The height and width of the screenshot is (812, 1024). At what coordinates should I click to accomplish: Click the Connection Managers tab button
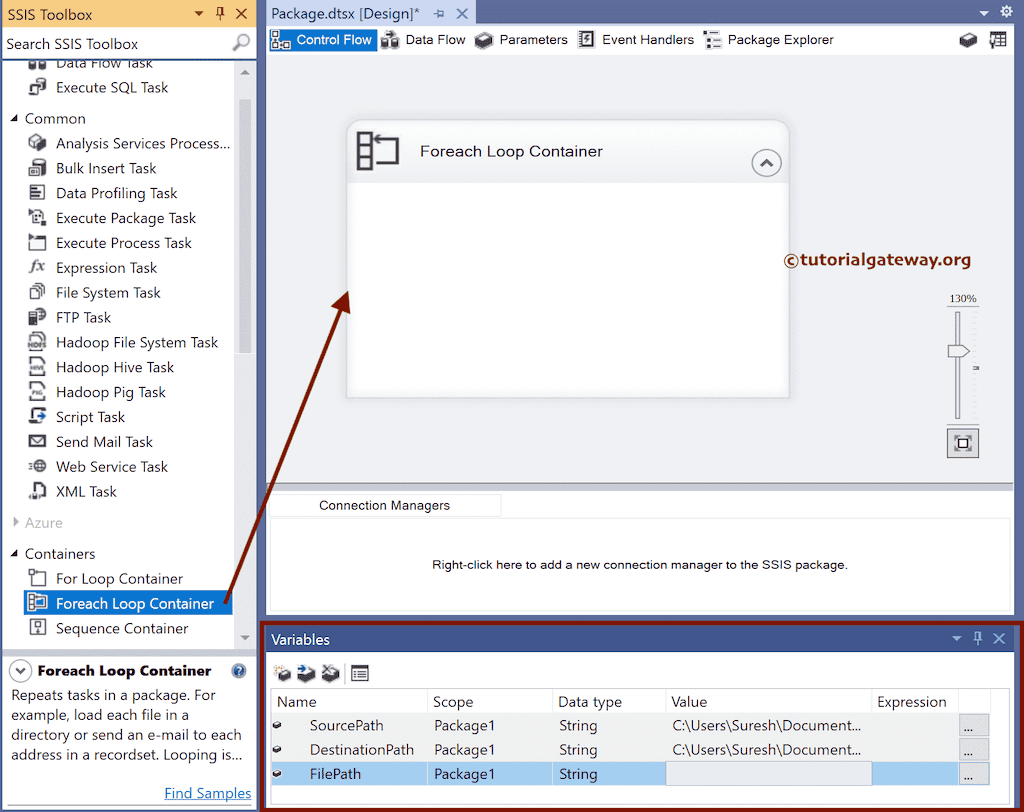coord(385,505)
